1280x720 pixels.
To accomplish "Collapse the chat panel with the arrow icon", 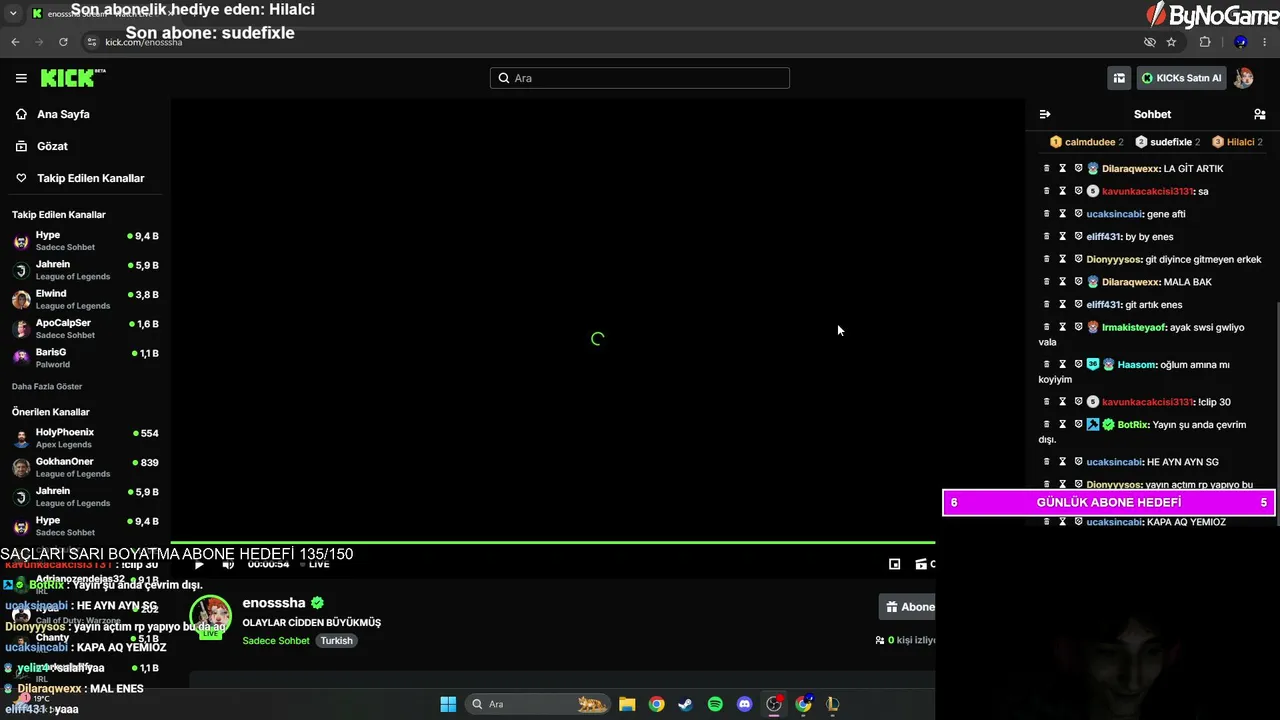I will pyautogui.click(x=1045, y=114).
